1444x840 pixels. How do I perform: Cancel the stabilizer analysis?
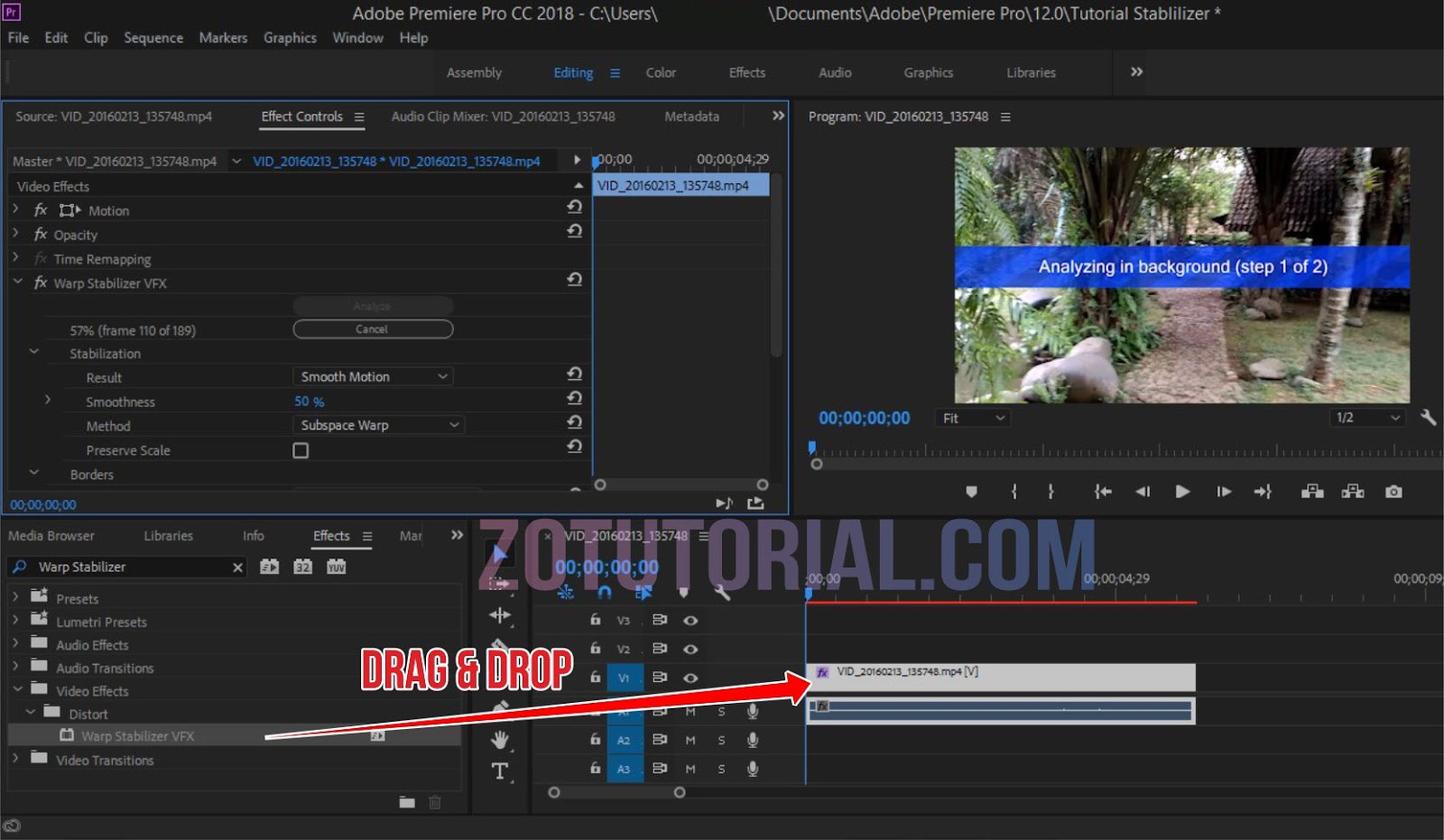pyautogui.click(x=373, y=329)
